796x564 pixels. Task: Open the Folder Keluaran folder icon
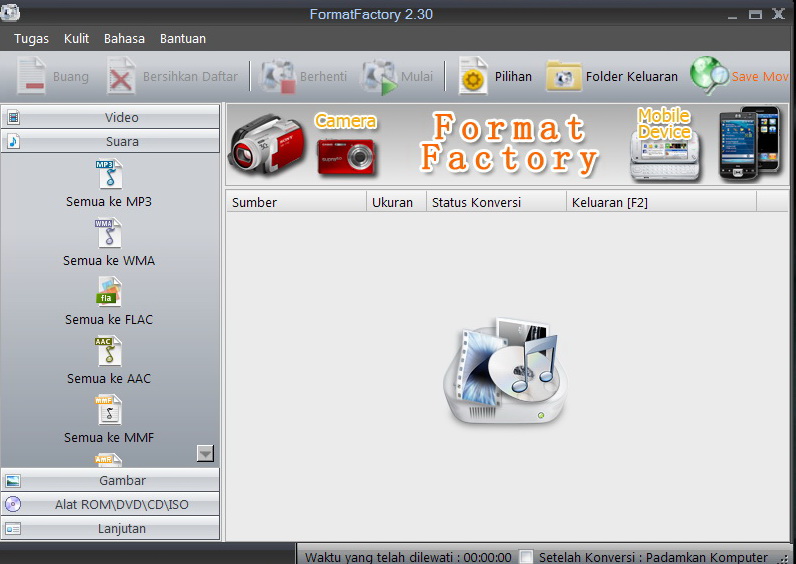coord(563,76)
